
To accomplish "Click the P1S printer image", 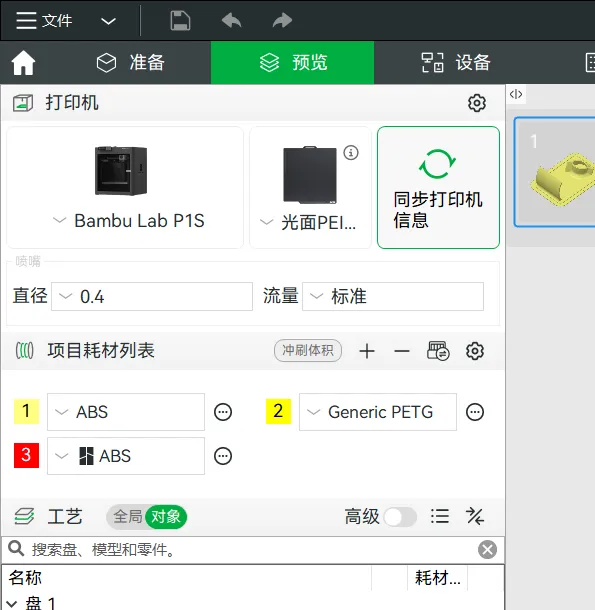I will pos(121,170).
